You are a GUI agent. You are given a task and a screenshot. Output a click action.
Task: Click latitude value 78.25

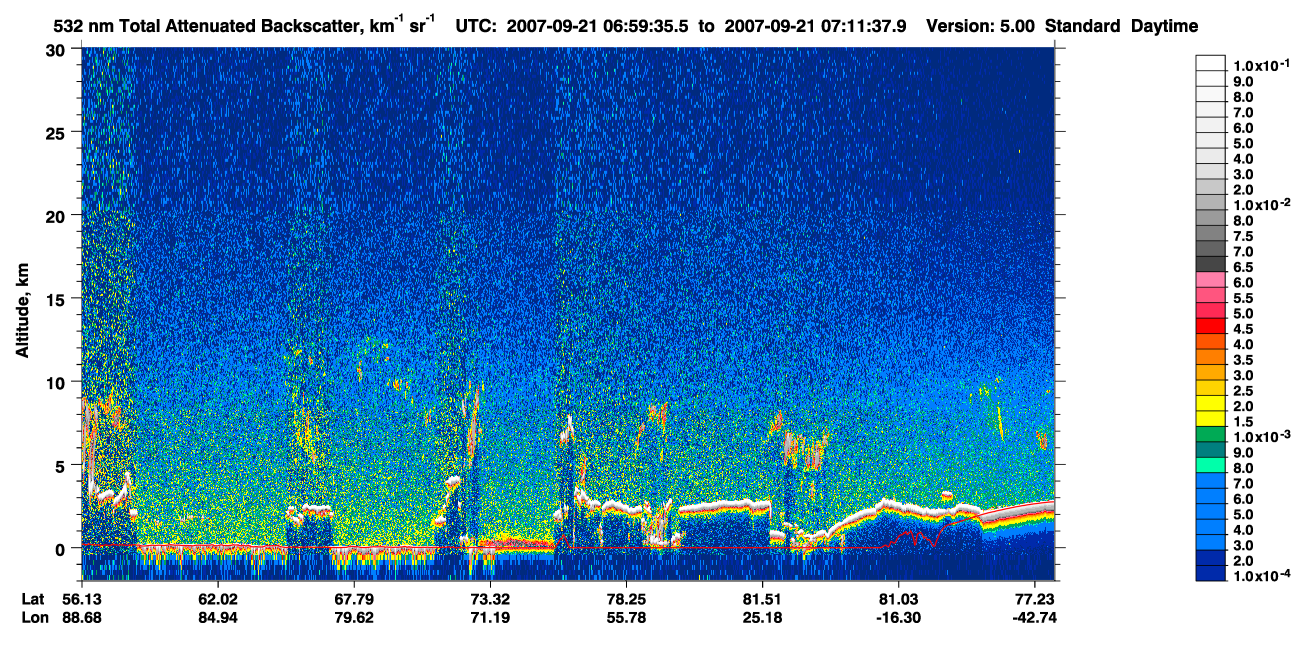tap(625, 599)
